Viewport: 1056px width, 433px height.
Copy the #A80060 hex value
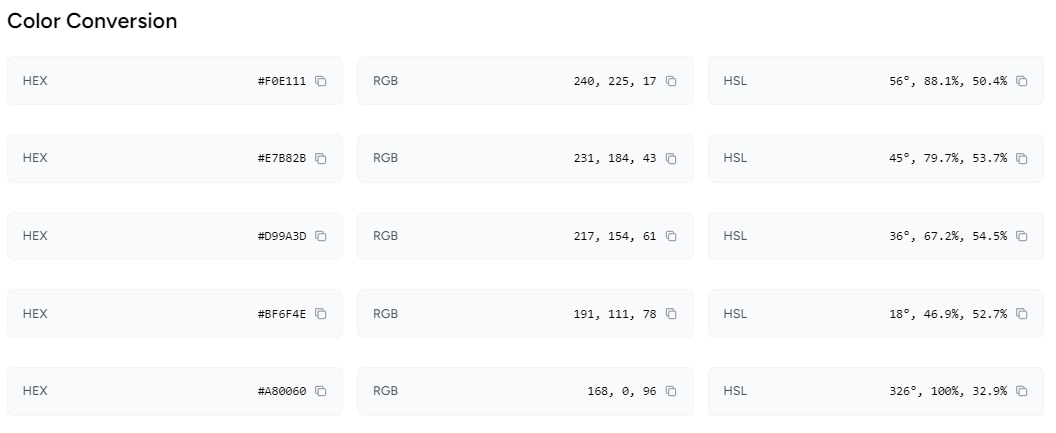click(321, 391)
